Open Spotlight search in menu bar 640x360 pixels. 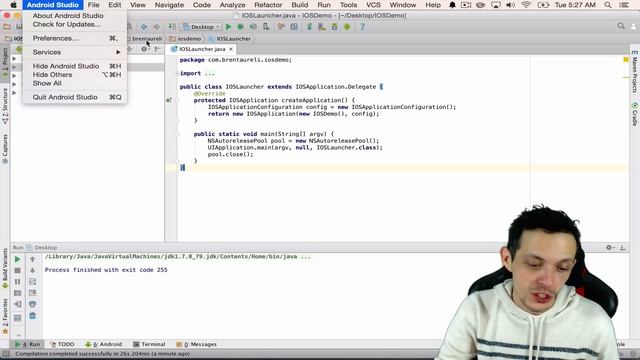[x=608, y=5]
